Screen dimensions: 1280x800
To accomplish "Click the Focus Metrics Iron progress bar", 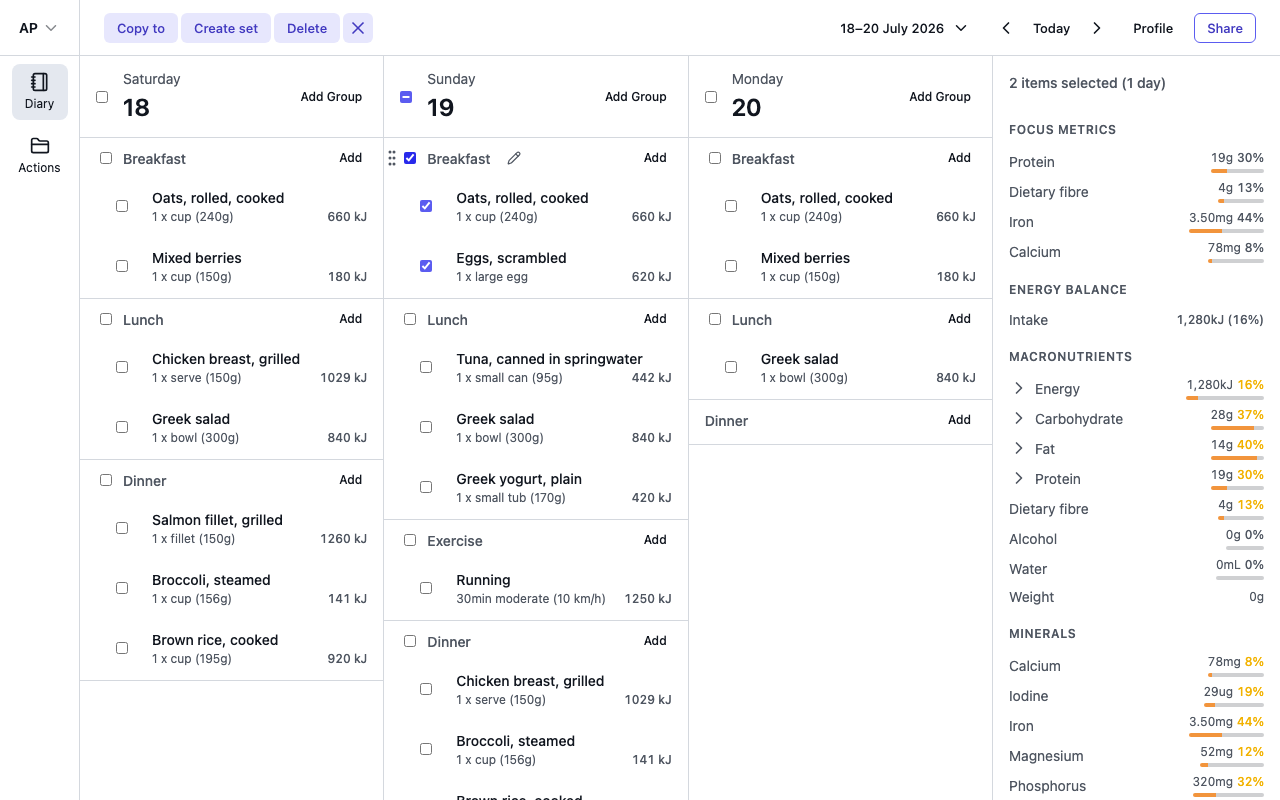I will pos(1226,231).
